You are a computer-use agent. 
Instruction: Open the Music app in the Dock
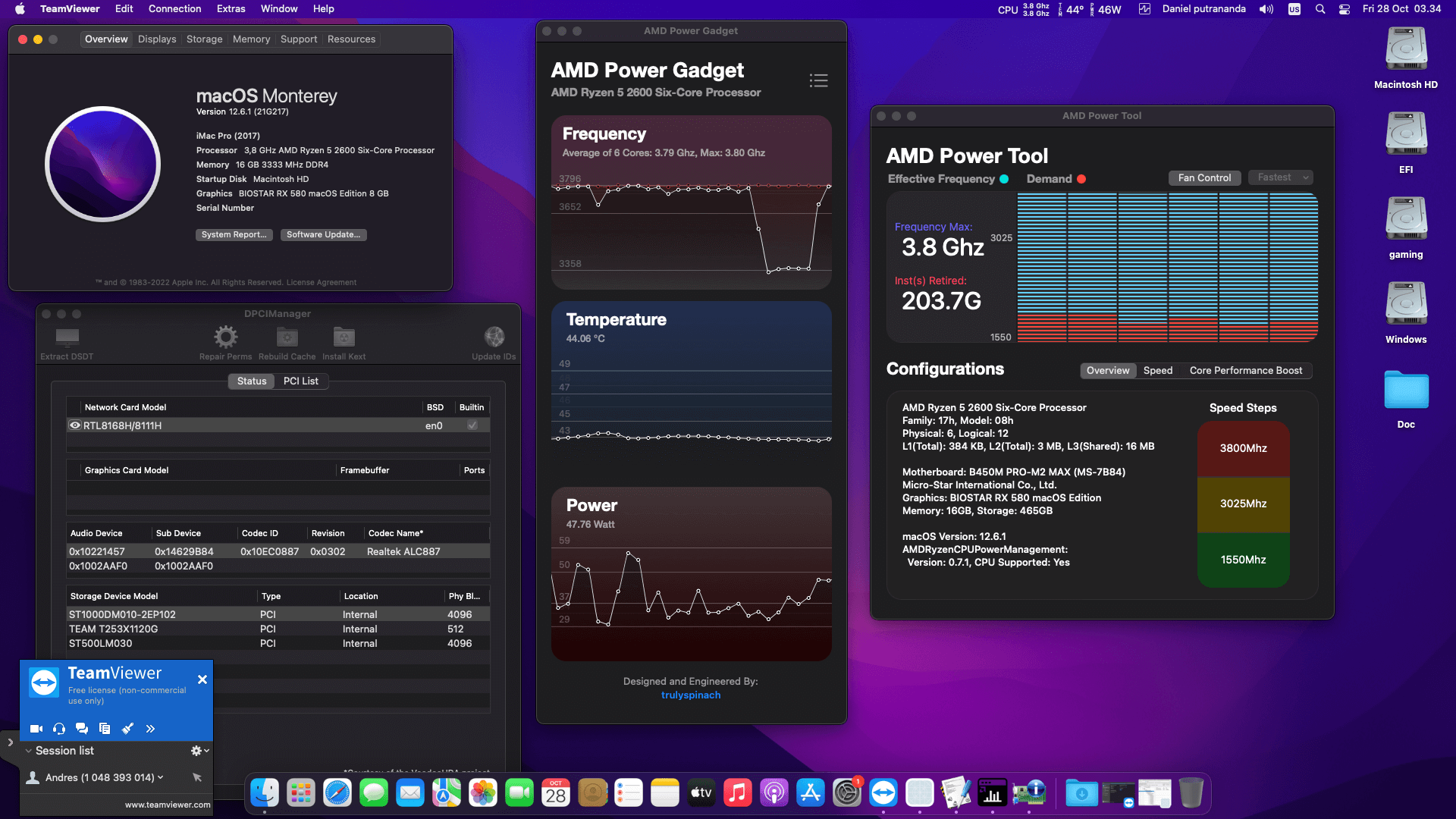(738, 793)
